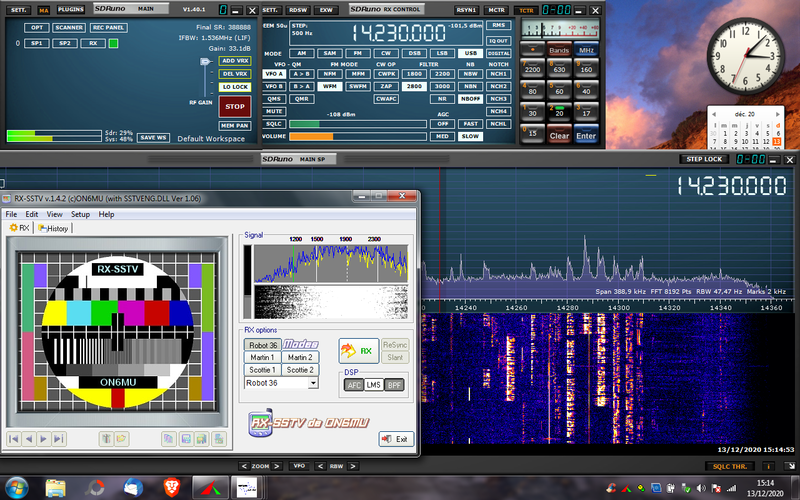
Task: Open the Robot 36 mode dropdown
Action: (312, 383)
